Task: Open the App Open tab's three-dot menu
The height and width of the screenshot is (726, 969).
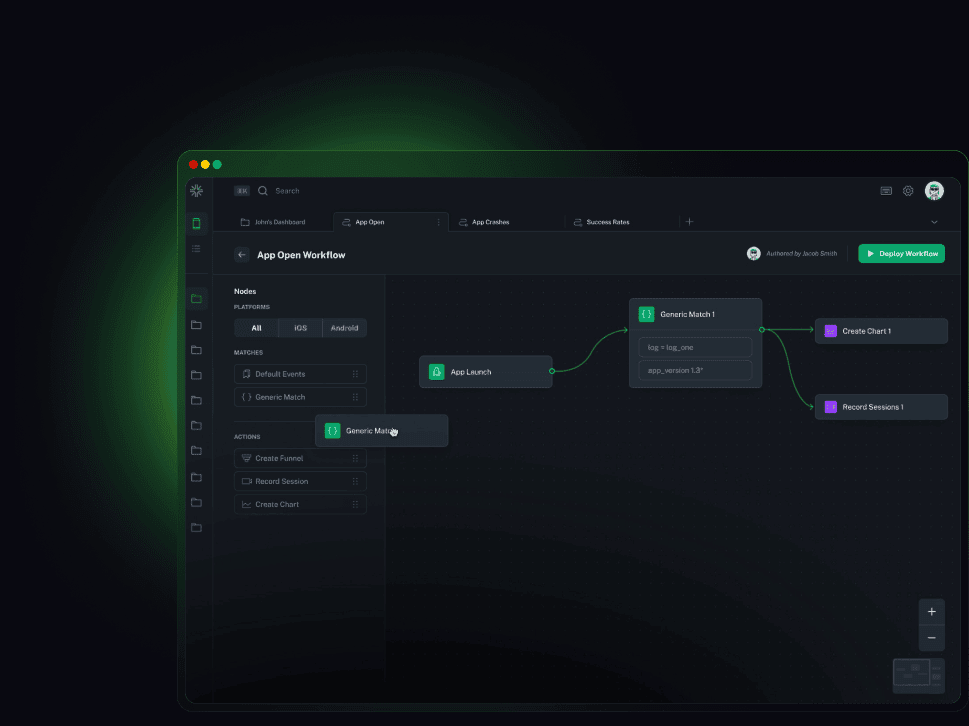Action: (439, 222)
